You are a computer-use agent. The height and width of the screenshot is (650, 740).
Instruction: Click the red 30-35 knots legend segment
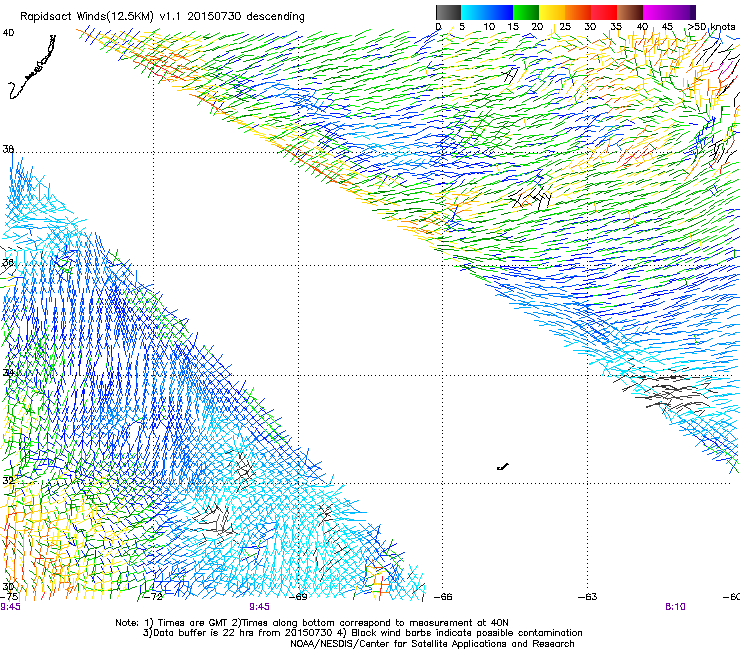(604, 12)
